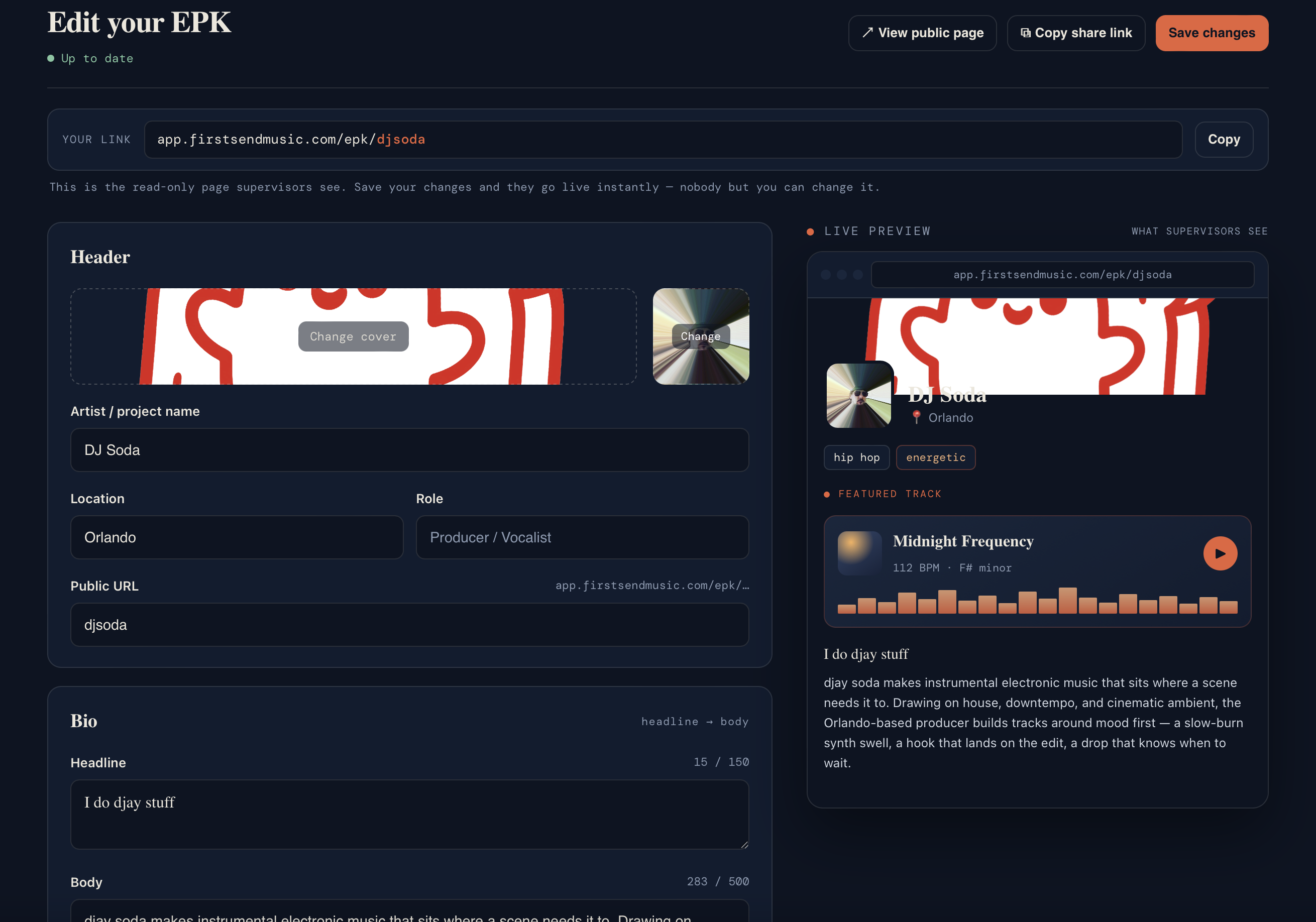Click the Body text area
The height and width of the screenshot is (922, 1316).
[409, 911]
